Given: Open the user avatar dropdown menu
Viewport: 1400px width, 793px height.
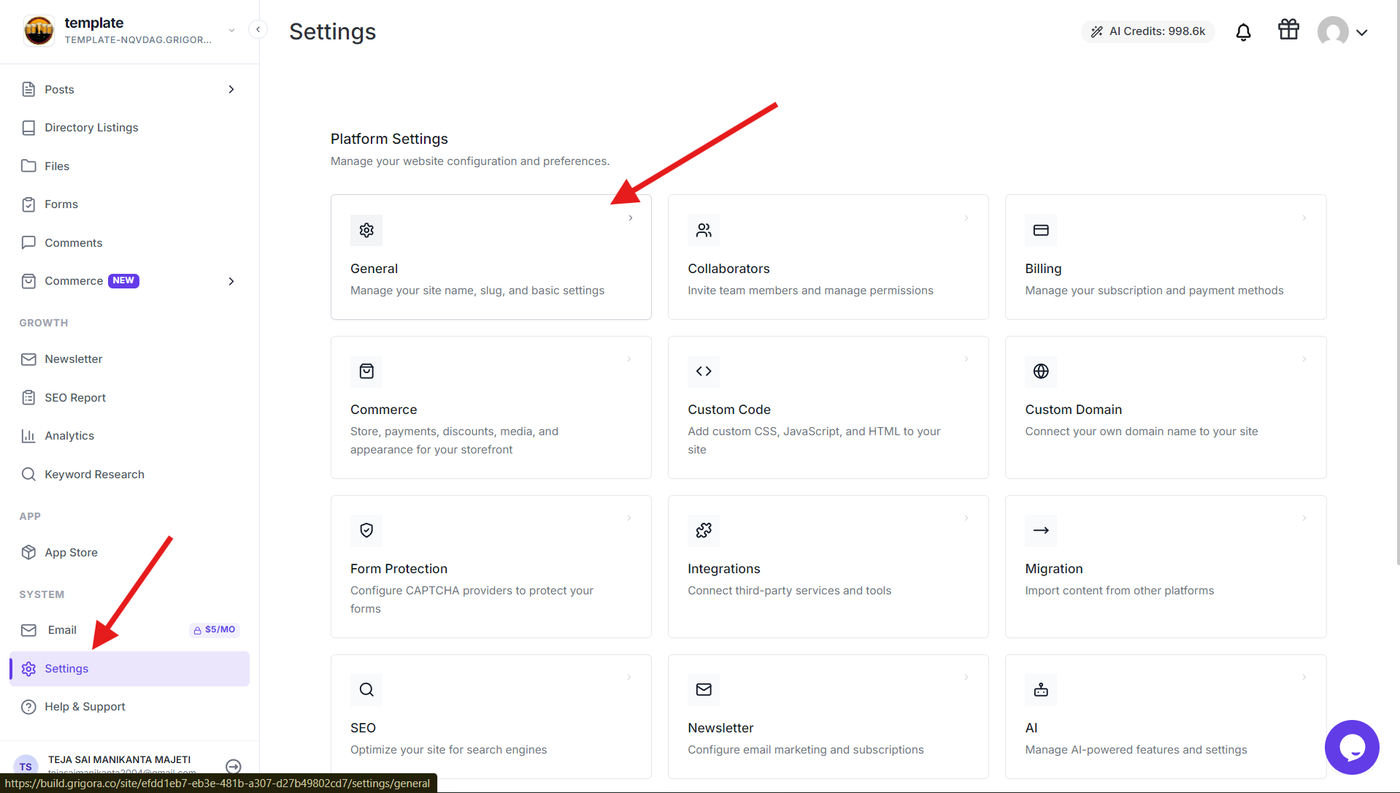Looking at the screenshot, I should [1342, 32].
